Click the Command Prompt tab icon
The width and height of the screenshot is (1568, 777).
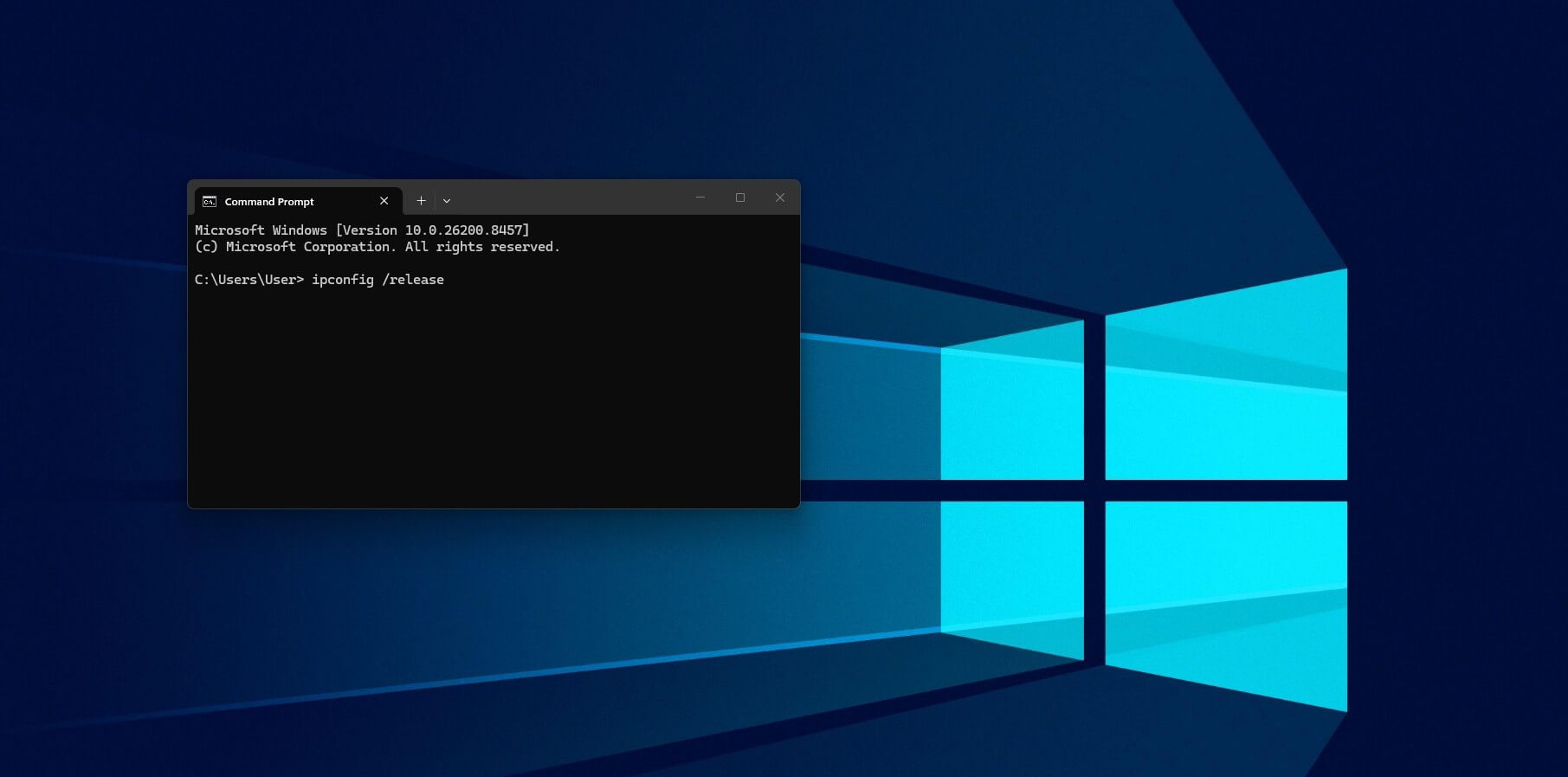tap(210, 202)
